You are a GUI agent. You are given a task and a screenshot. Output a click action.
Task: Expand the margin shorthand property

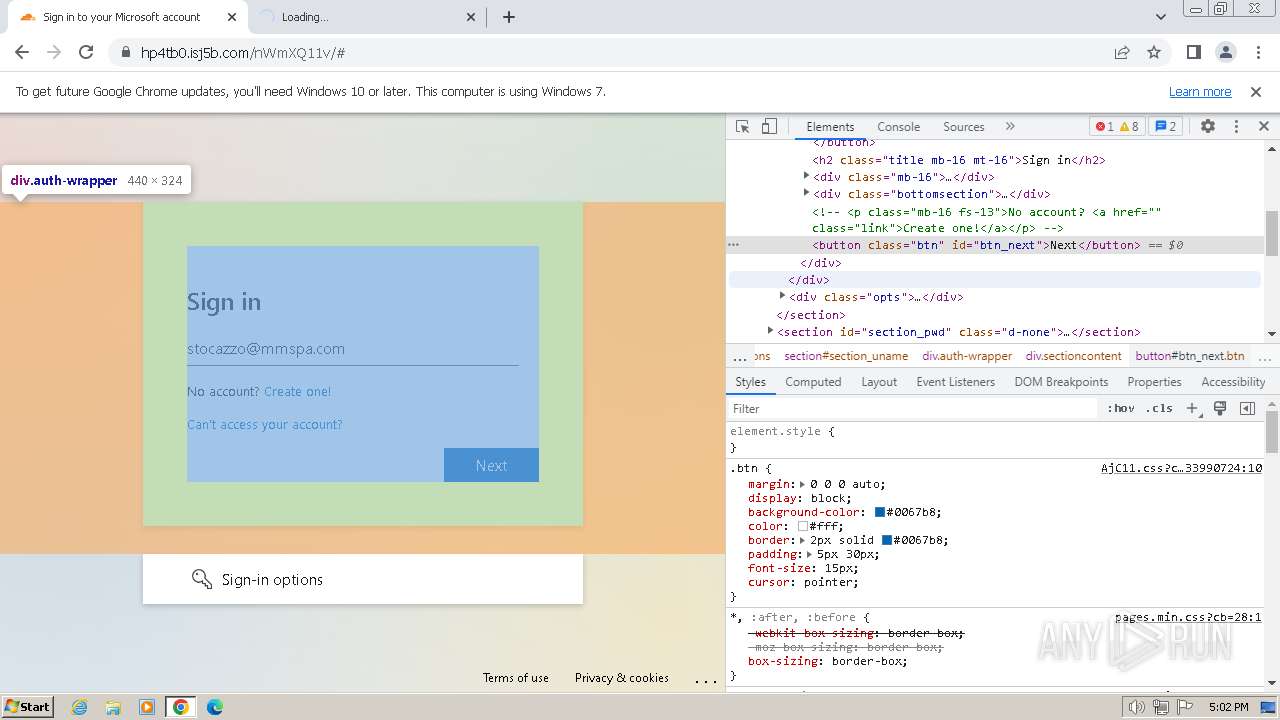[x=803, y=484]
